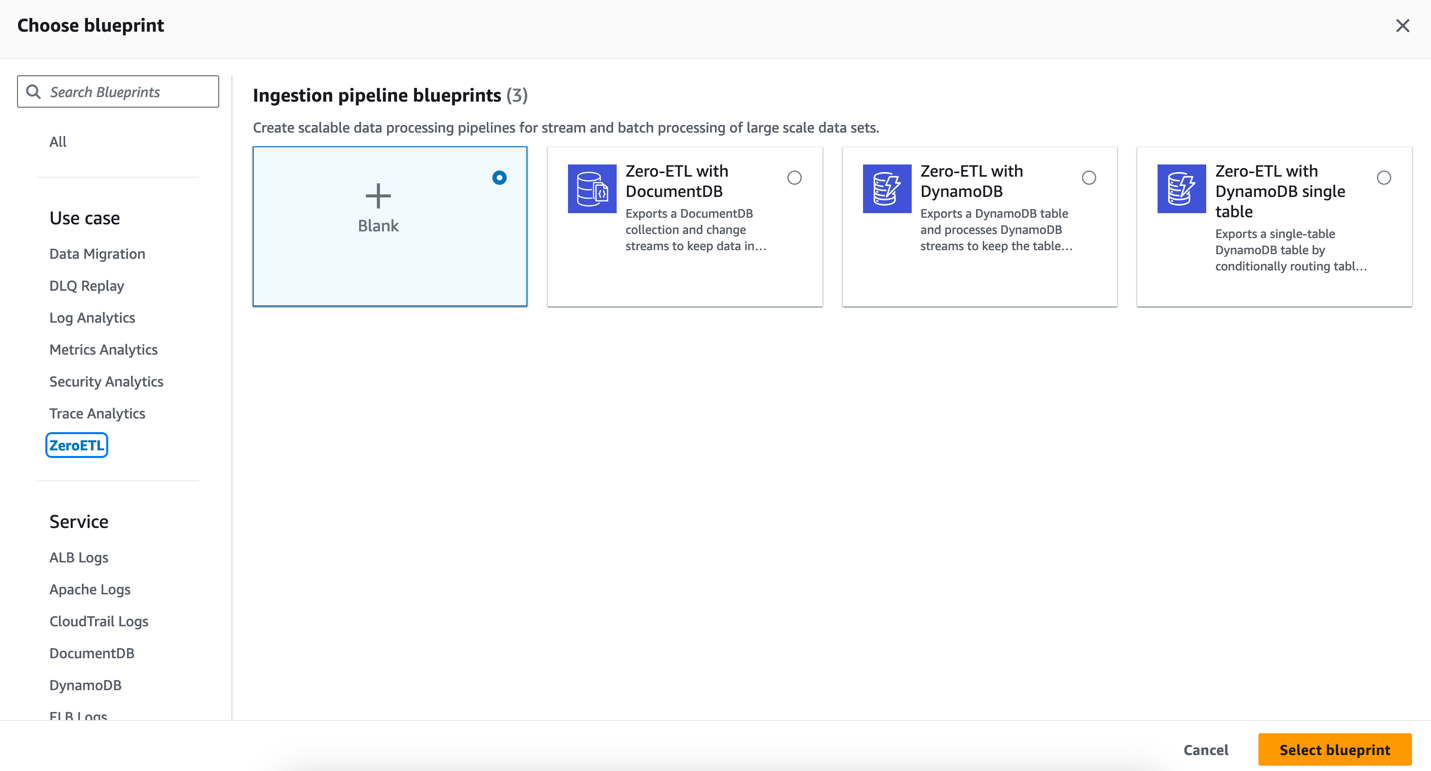The height and width of the screenshot is (771, 1431).
Task: Select the Metrics Analytics filter
Action: point(103,350)
